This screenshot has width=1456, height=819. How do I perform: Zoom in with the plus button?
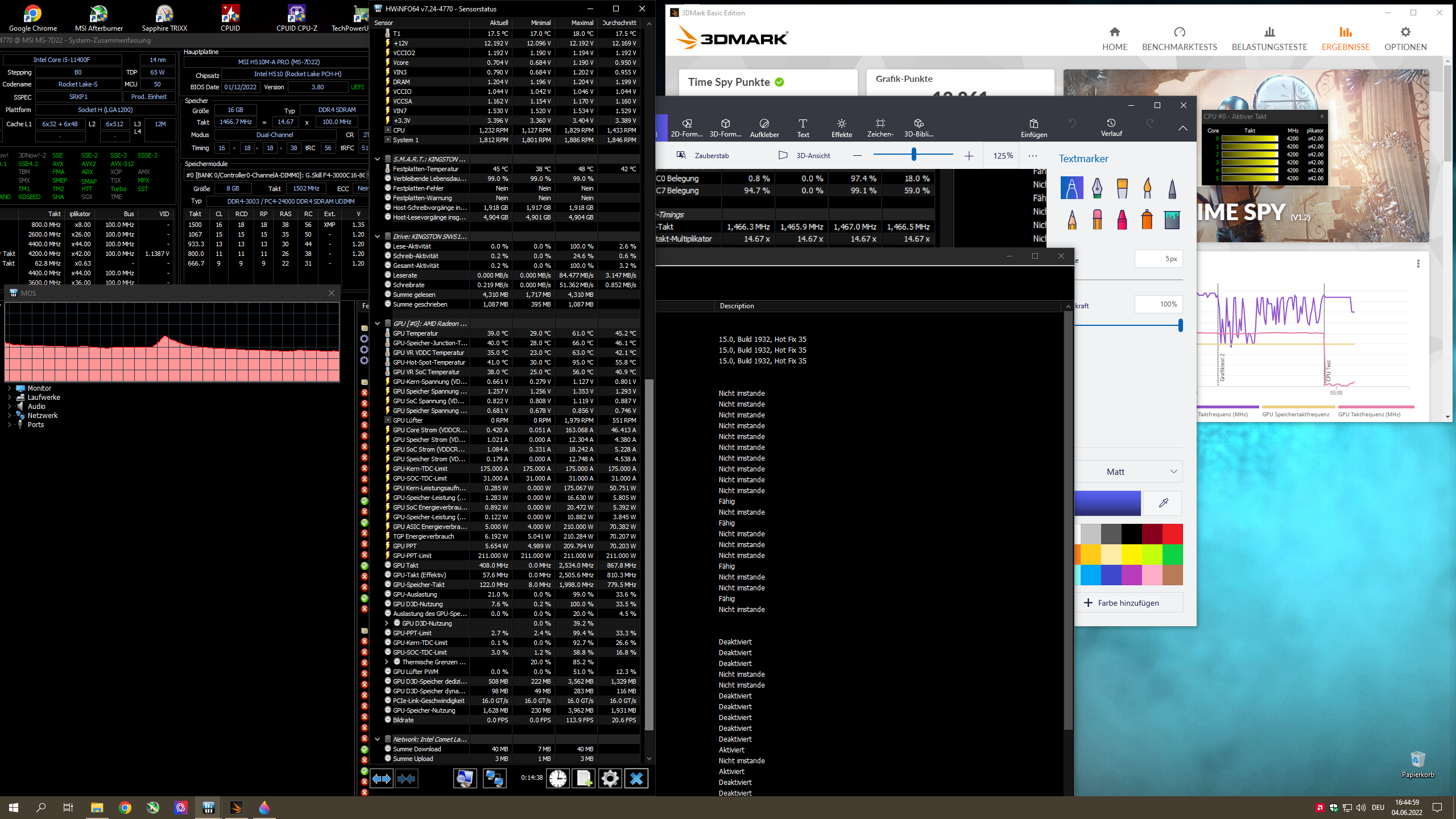pos(969,155)
